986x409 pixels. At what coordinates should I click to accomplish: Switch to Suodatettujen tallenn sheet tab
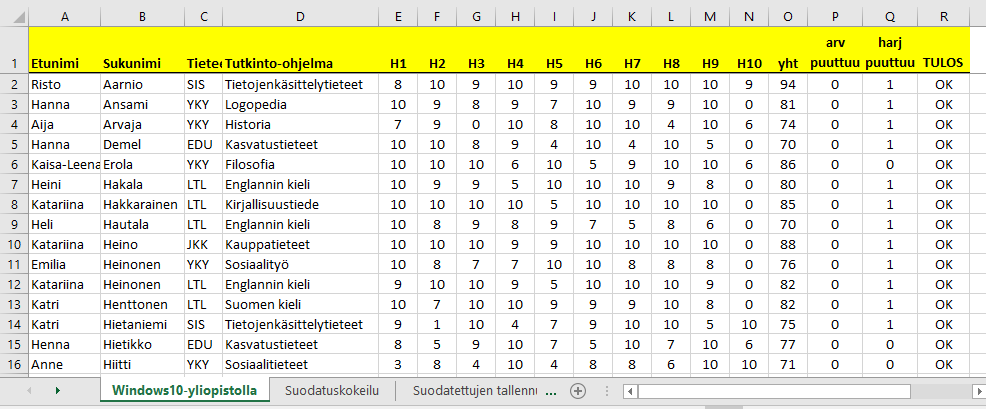tap(475, 391)
